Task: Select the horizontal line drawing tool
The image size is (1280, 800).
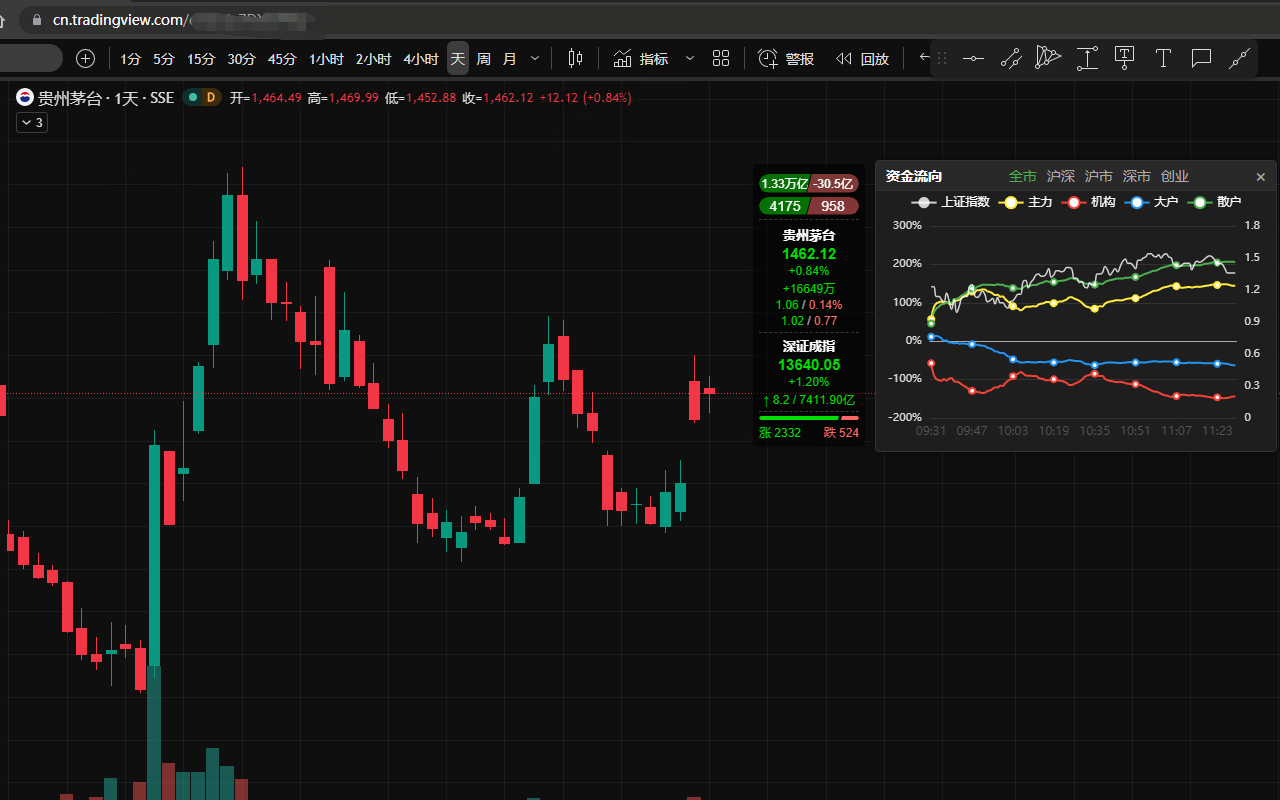Action: pyautogui.click(x=973, y=59)
